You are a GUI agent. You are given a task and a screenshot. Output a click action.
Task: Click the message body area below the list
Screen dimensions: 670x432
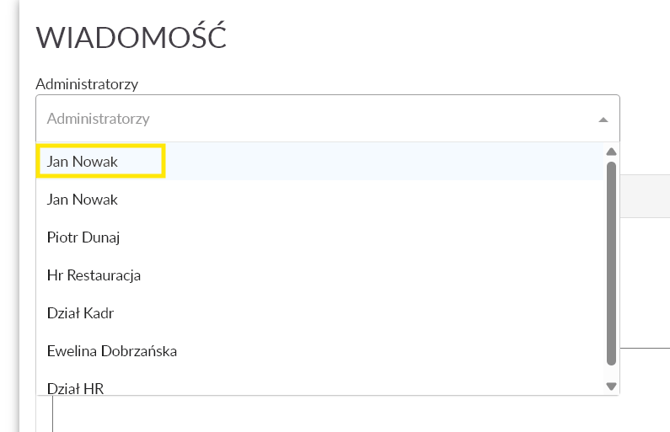coord(300,415)
